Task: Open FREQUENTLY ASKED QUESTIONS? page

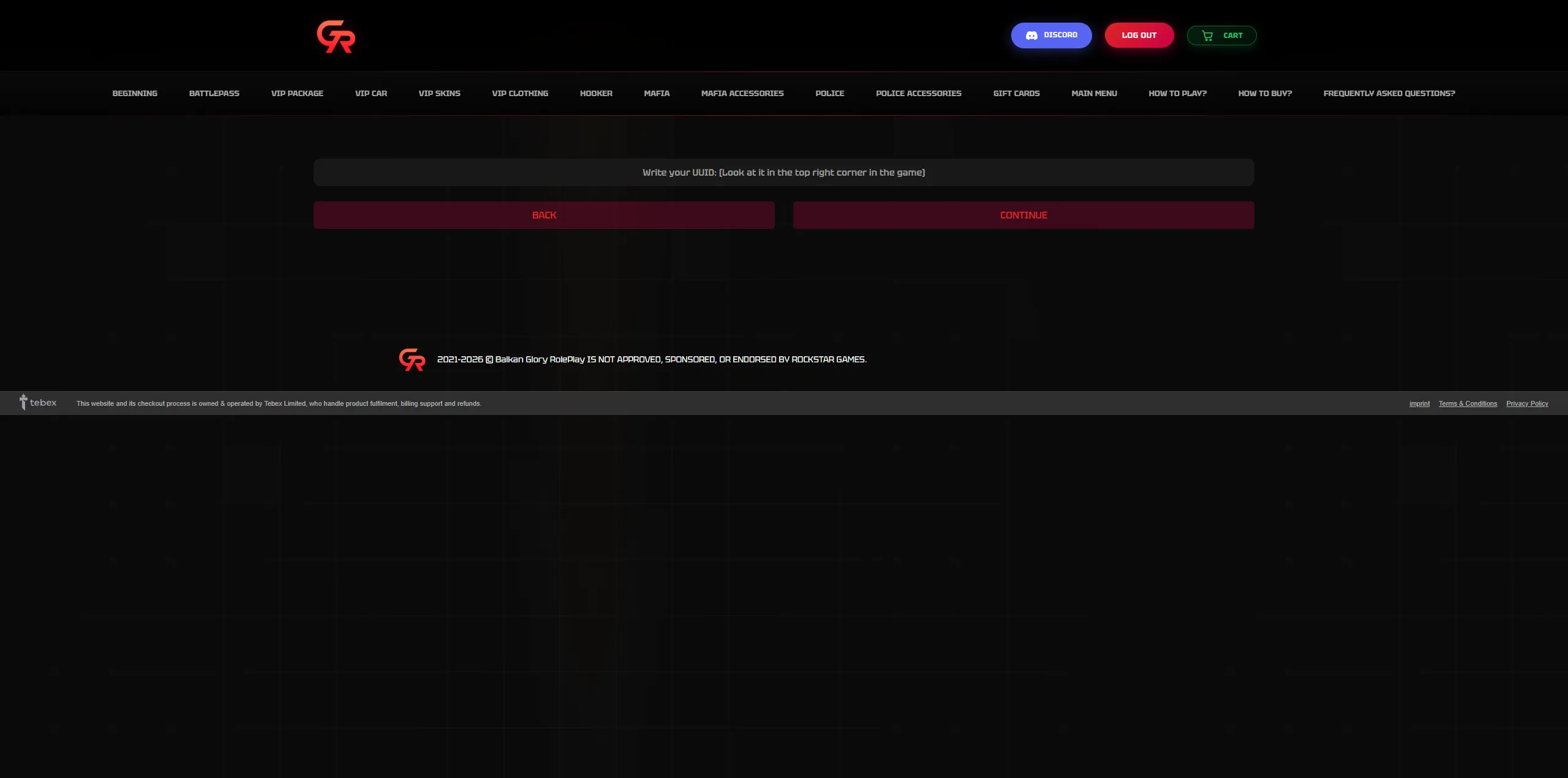Action: coord(1389,93)
